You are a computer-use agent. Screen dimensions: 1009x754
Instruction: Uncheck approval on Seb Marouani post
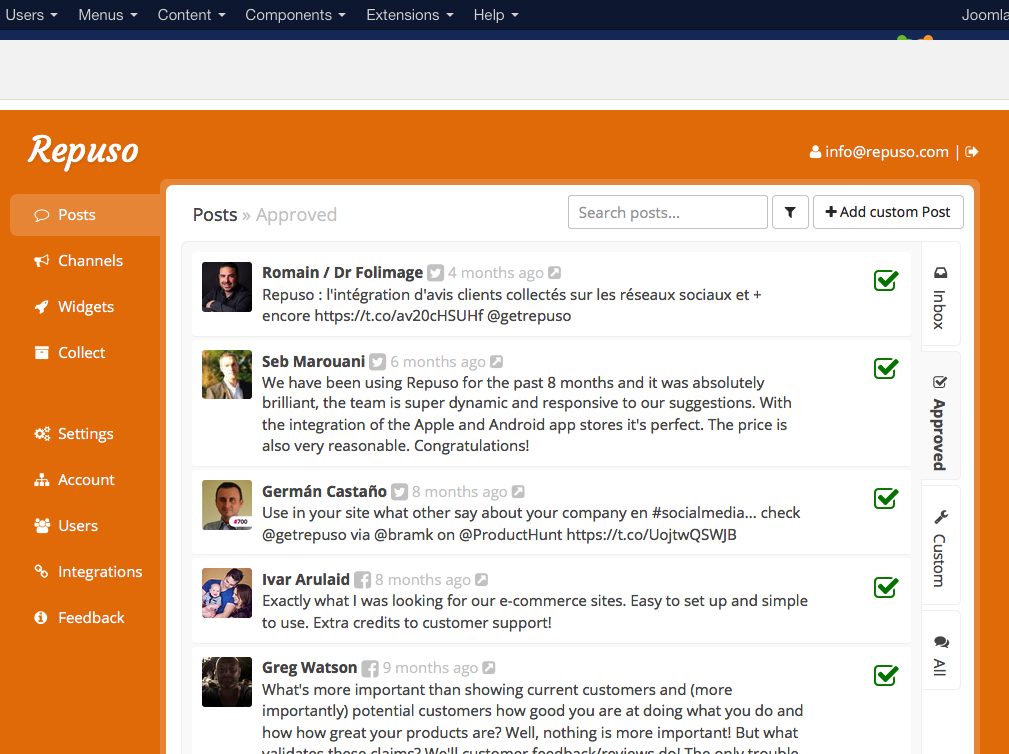[x=886, y=368]
